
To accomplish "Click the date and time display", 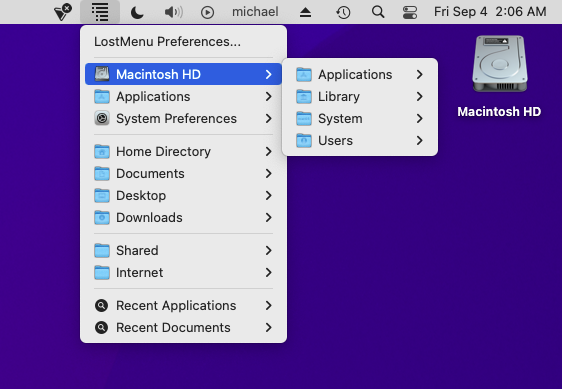I will point(490,12).
